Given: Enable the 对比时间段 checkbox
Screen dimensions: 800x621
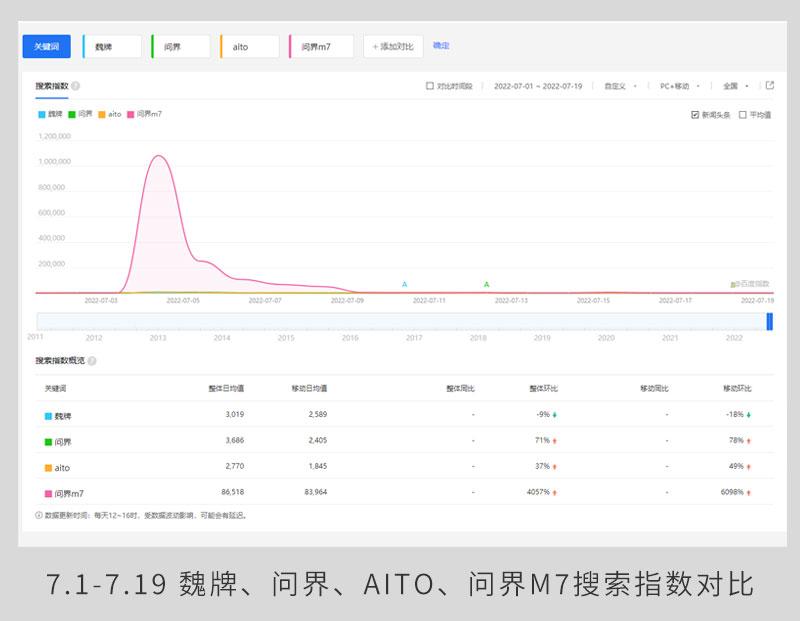Looking at the screenshot, I should pyautogui.click(x=430, y=86).
